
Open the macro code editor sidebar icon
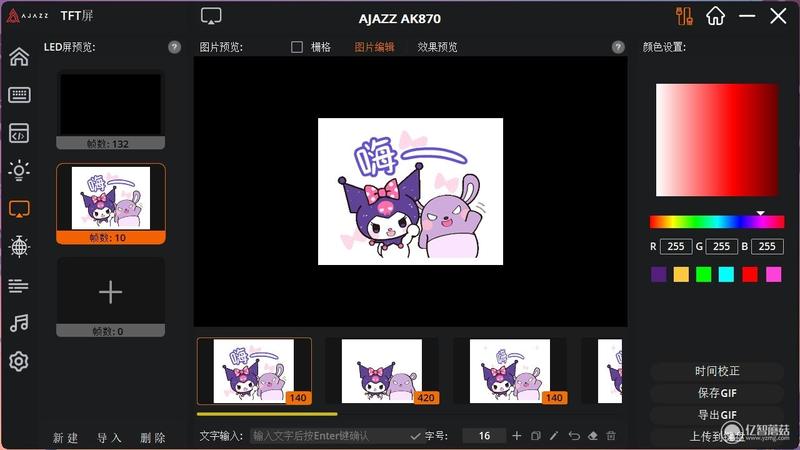[x=19, y=133]
